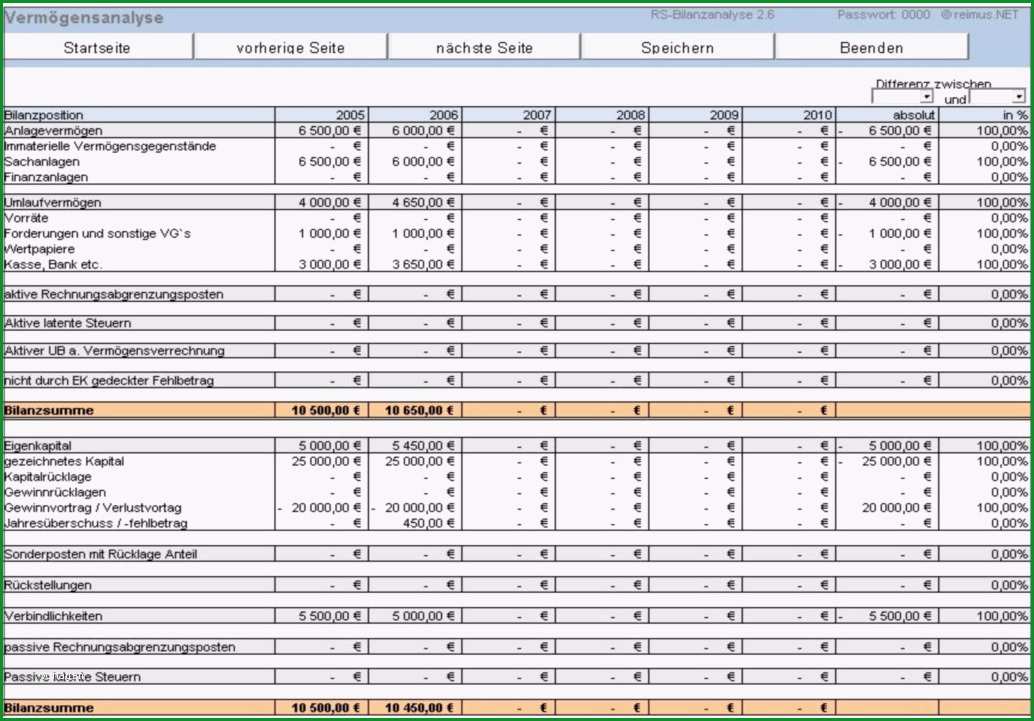Click Umlaufvermögen 2006 value 4 650,00 €
This screenshot has width=1034, height=721.
423,203
